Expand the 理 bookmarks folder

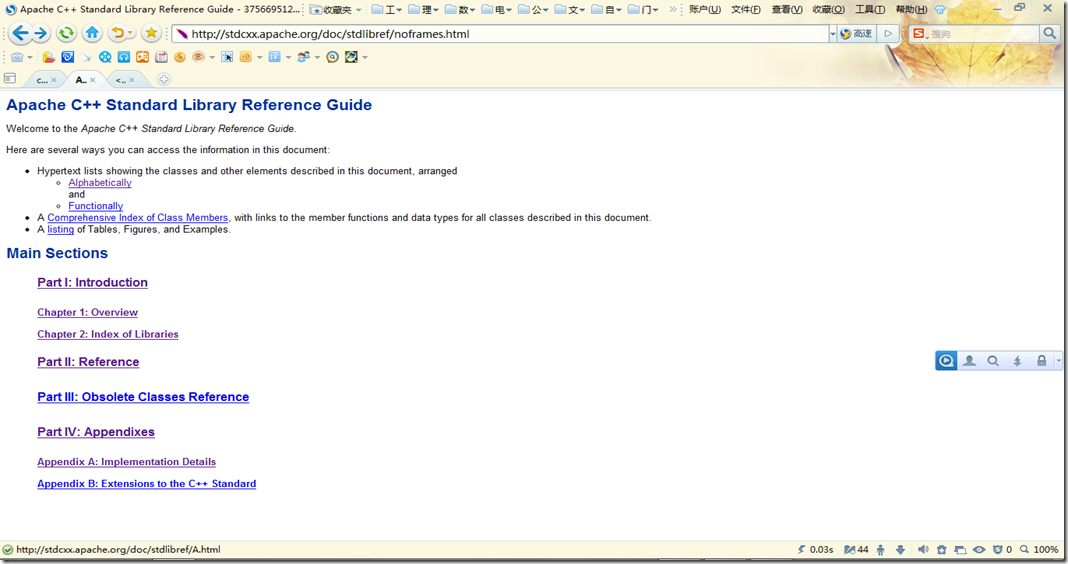[x=423, y=10]
